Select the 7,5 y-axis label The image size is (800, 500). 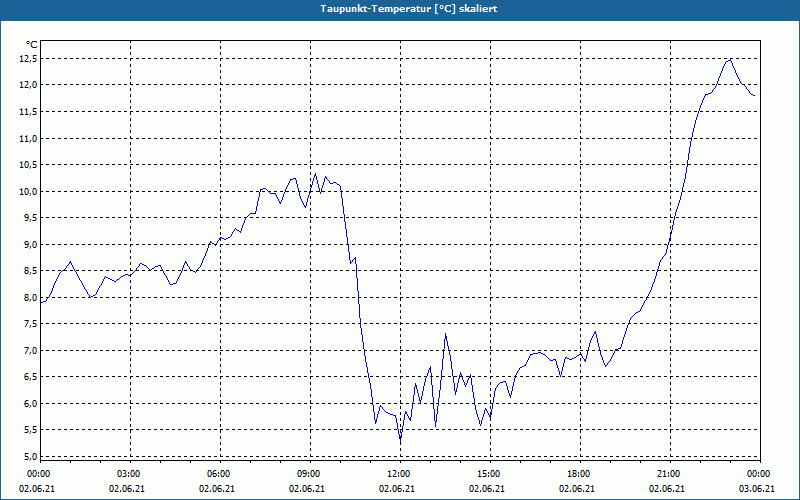(30, 324)
